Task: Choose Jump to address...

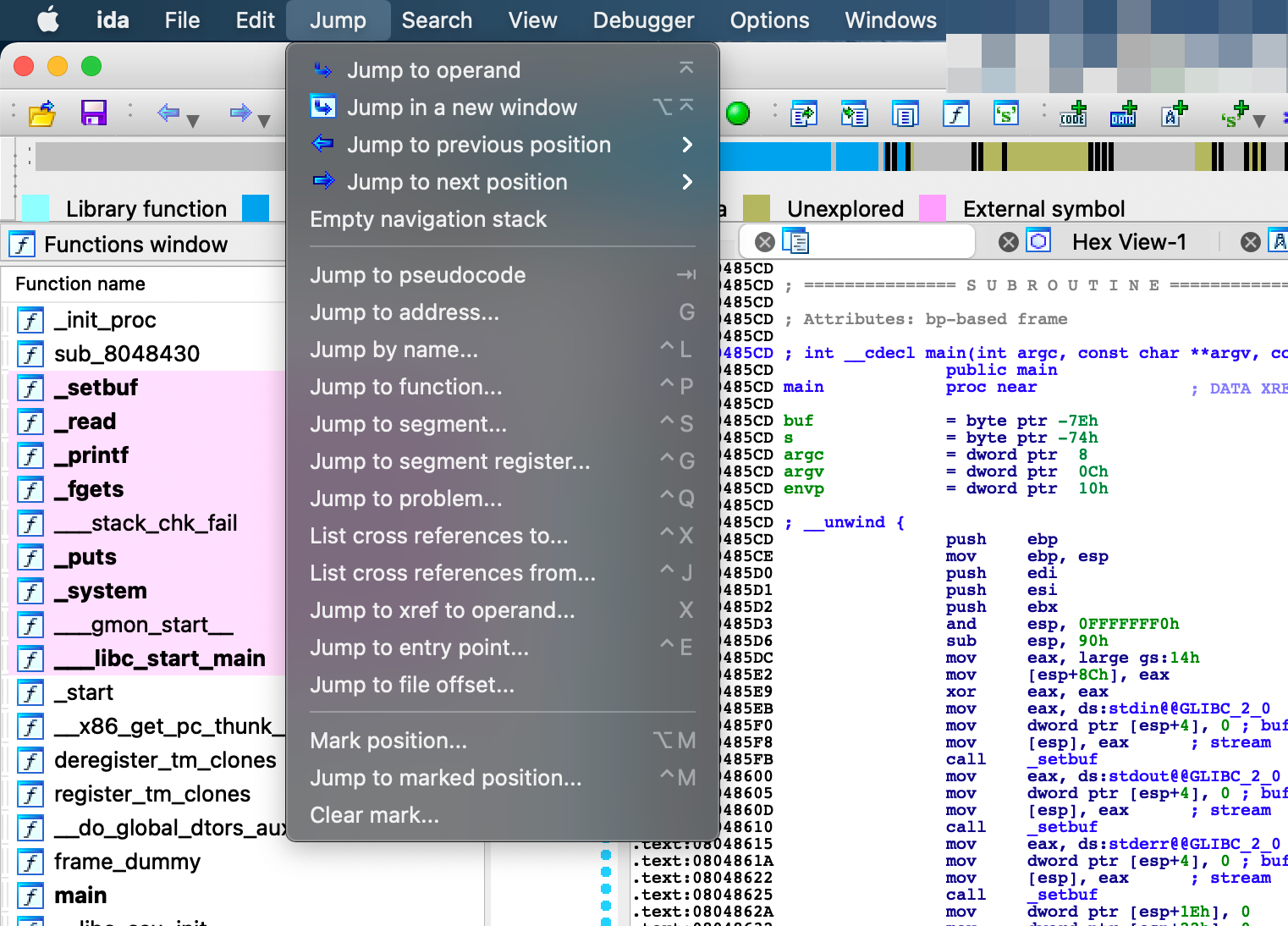Action: click(x=503, y=312)
